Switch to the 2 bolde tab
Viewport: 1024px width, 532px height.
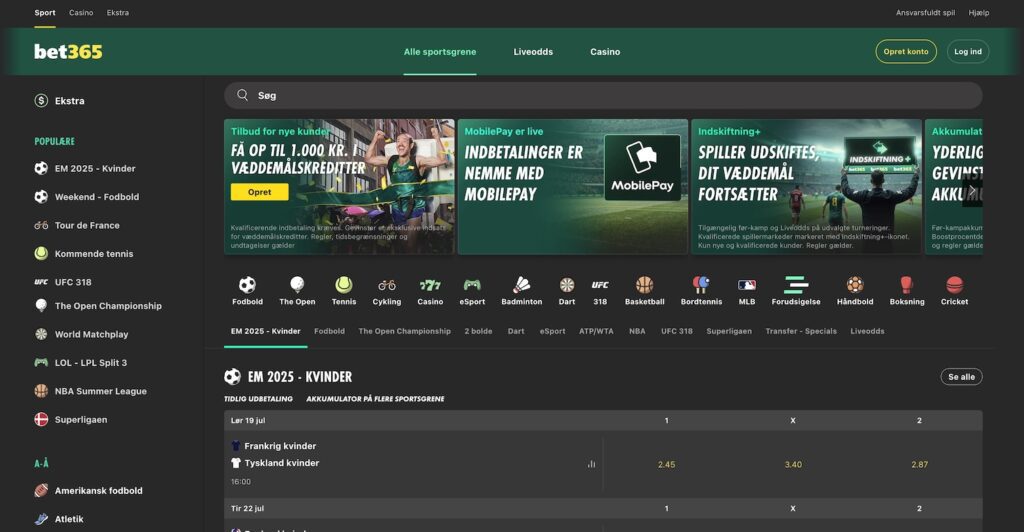click(x=478, y=331)
